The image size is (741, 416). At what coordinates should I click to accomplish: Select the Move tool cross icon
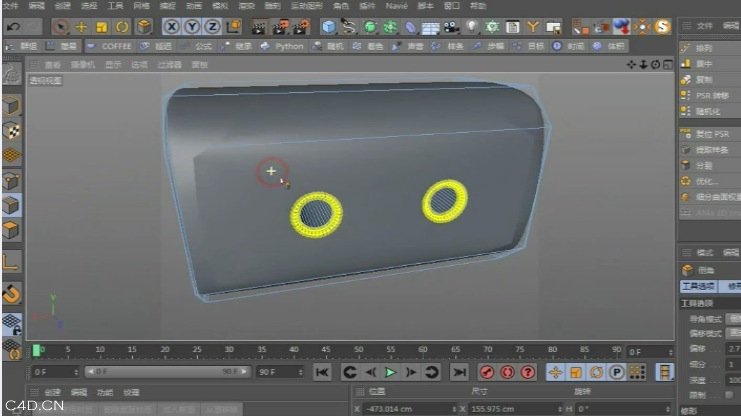(81, 27)
